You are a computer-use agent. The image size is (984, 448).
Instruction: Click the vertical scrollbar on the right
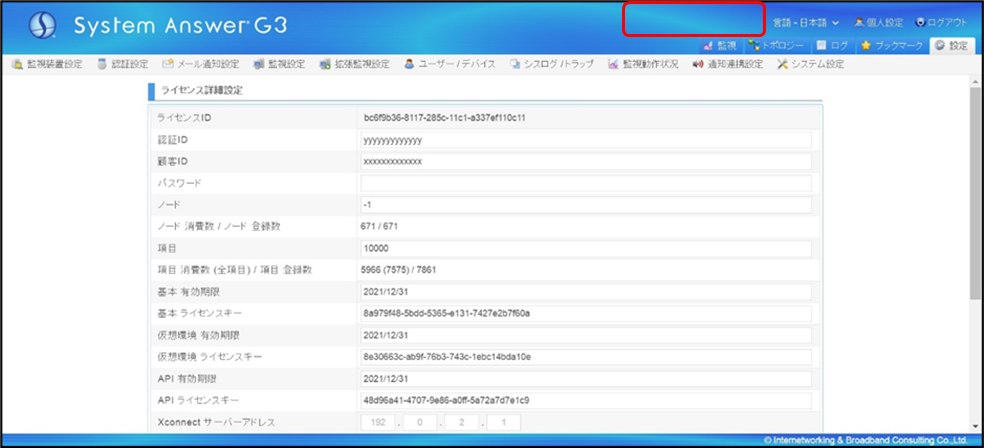pyautogui.click(x=976, y=200)
